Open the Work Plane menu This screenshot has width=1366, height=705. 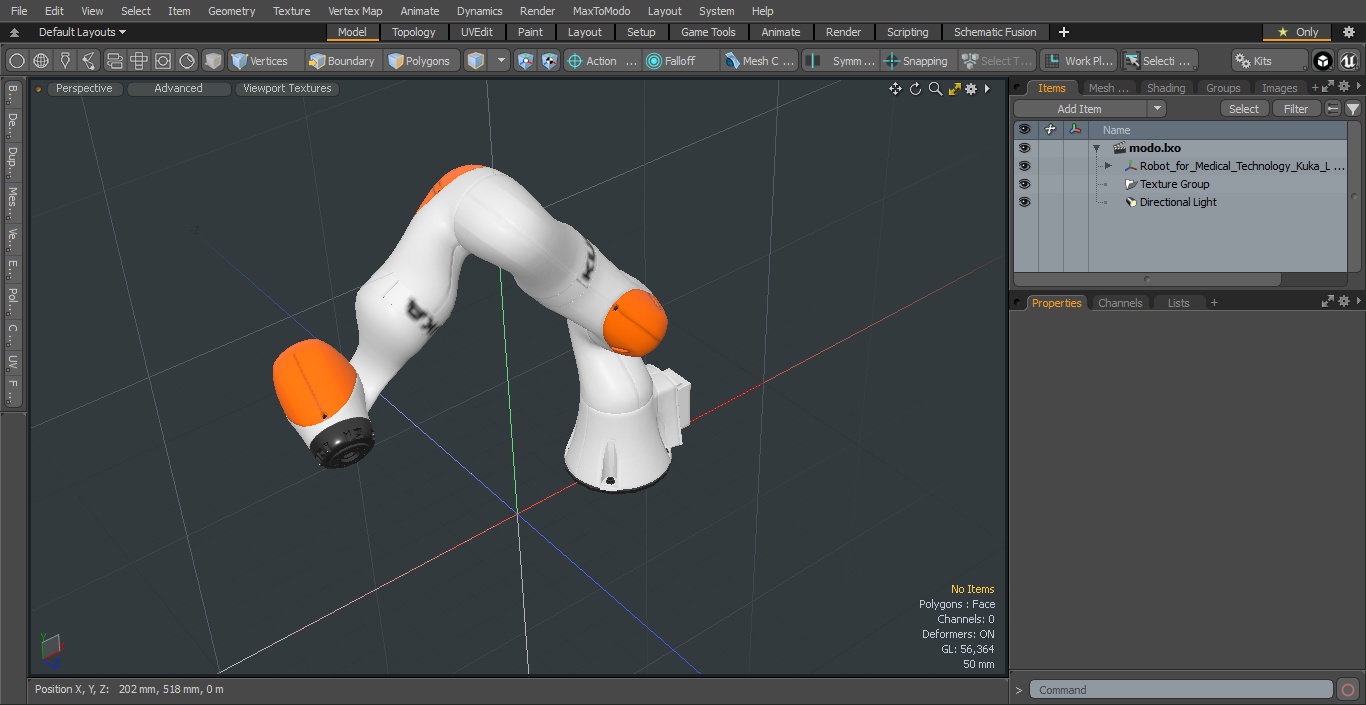(x=1079, y=61)
